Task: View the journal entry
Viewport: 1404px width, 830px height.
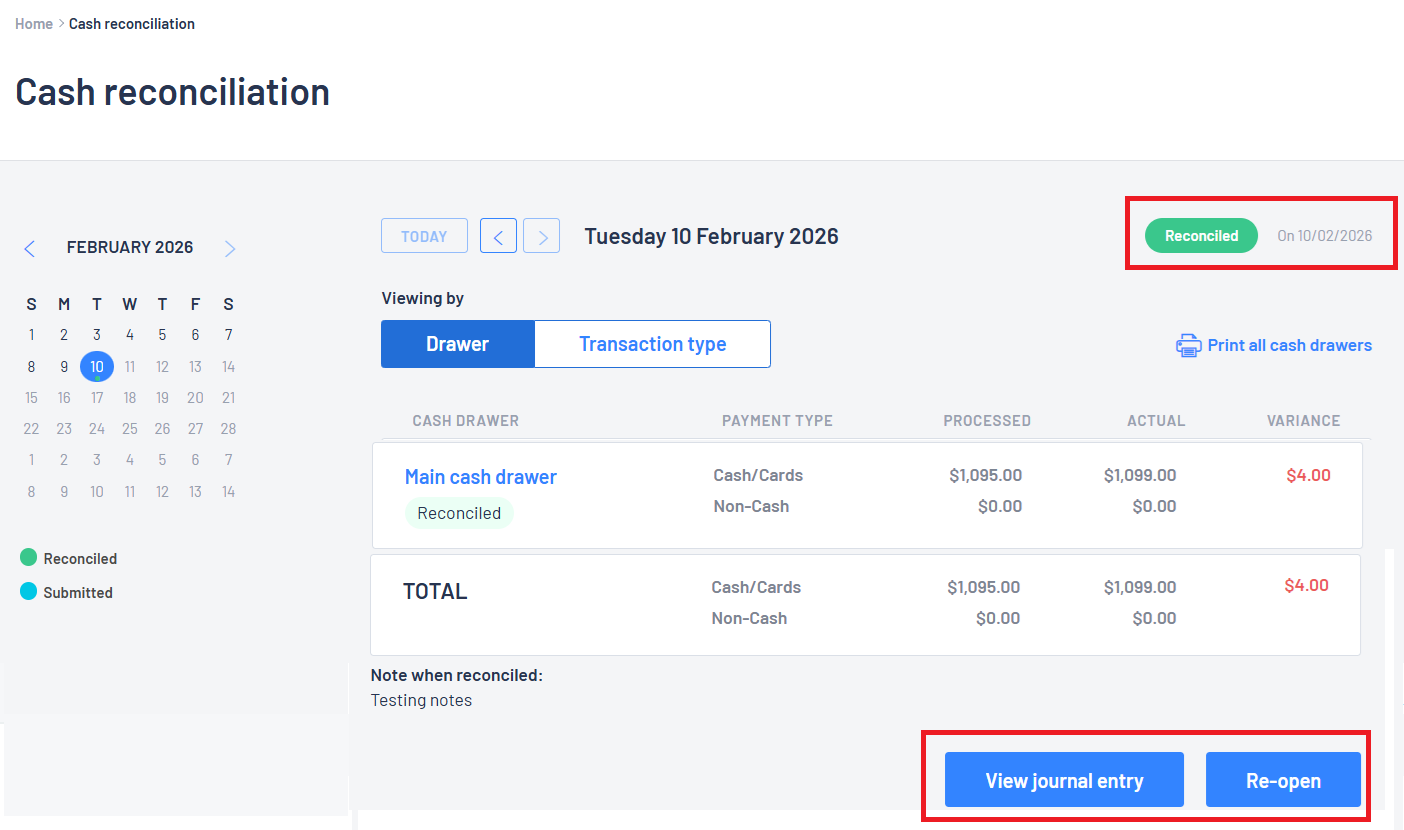Action: (1064, 780)
